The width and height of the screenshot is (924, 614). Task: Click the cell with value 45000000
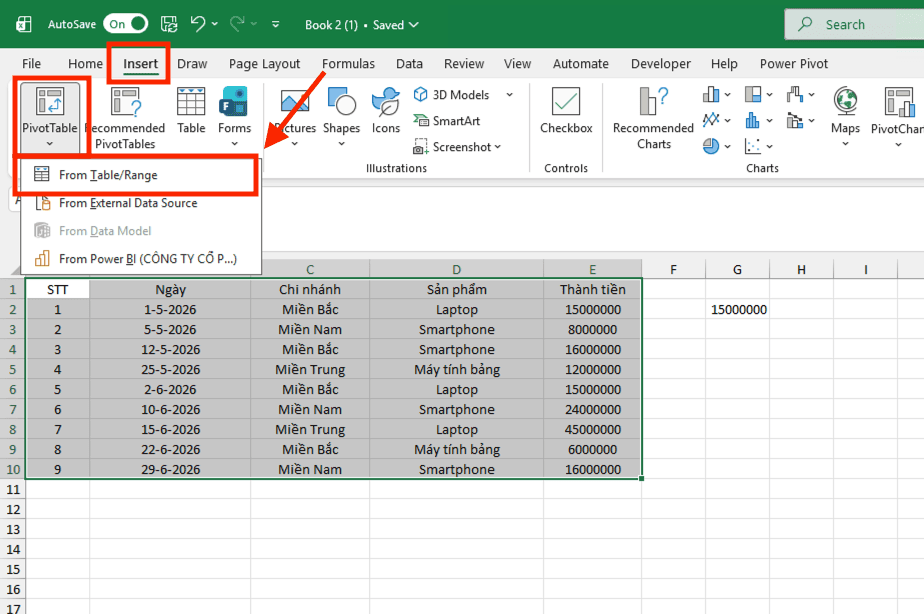(x=592, y=430)
